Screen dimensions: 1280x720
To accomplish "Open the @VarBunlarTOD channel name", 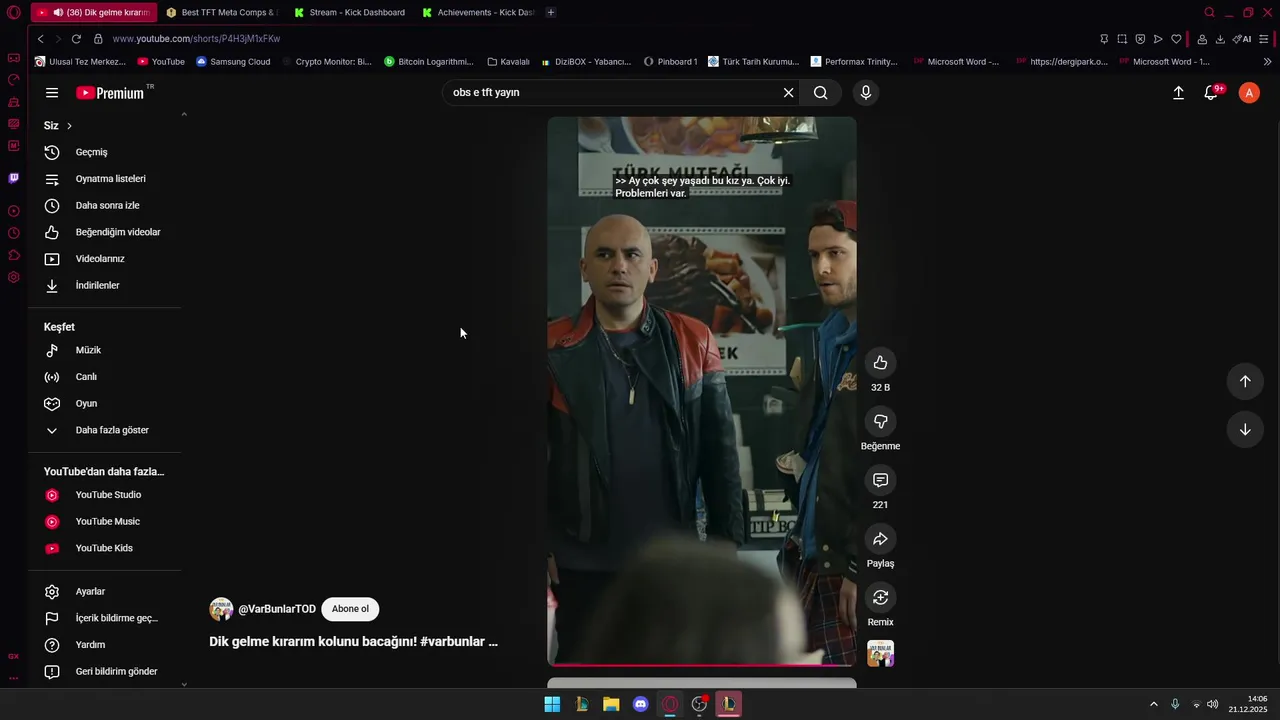I will [x=277, y=609].
